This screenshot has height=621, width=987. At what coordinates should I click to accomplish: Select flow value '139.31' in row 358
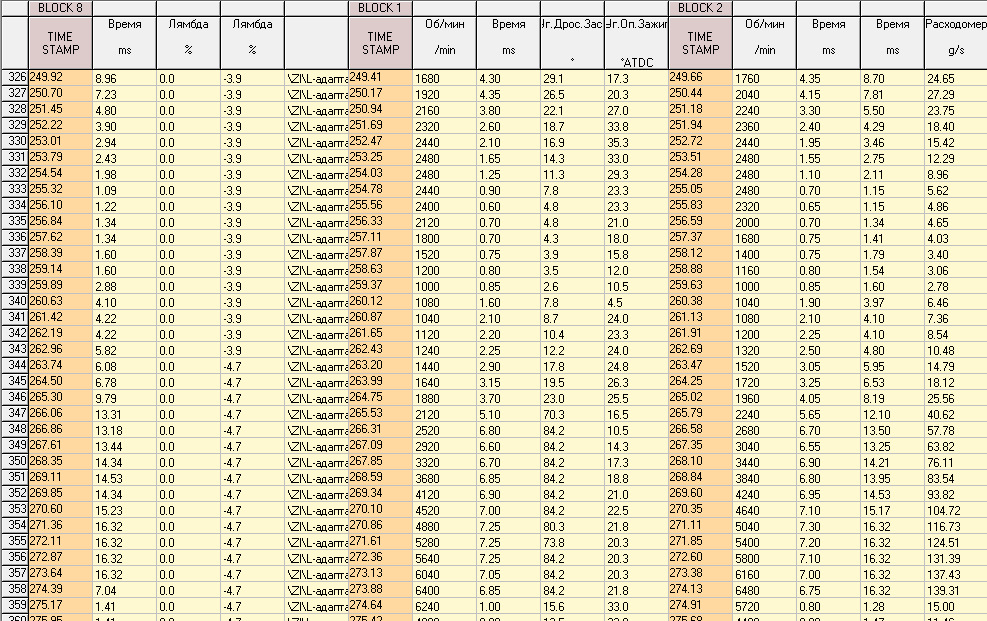[x=956, y=591]
